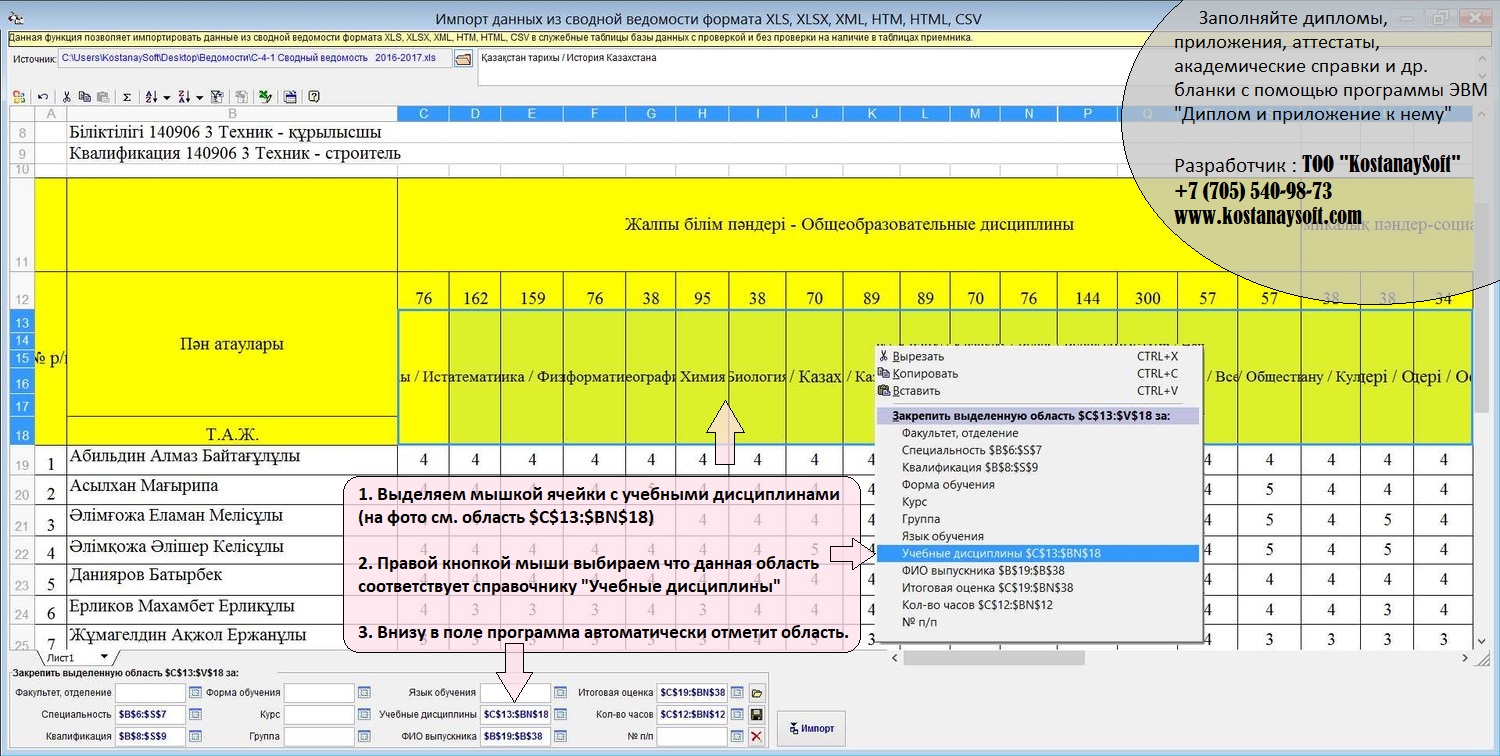The image size is (1500, 756).
Task: Click column header C in the spreadsheet
Action: click(424, 114)
